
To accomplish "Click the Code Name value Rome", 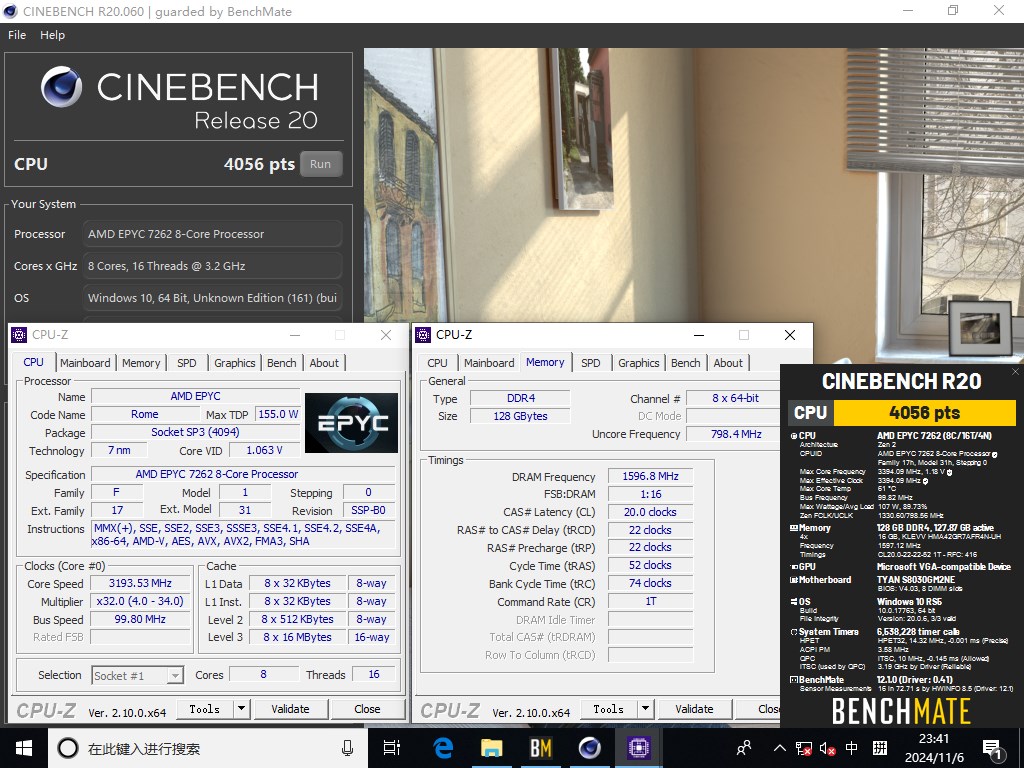I will point(144,414).
